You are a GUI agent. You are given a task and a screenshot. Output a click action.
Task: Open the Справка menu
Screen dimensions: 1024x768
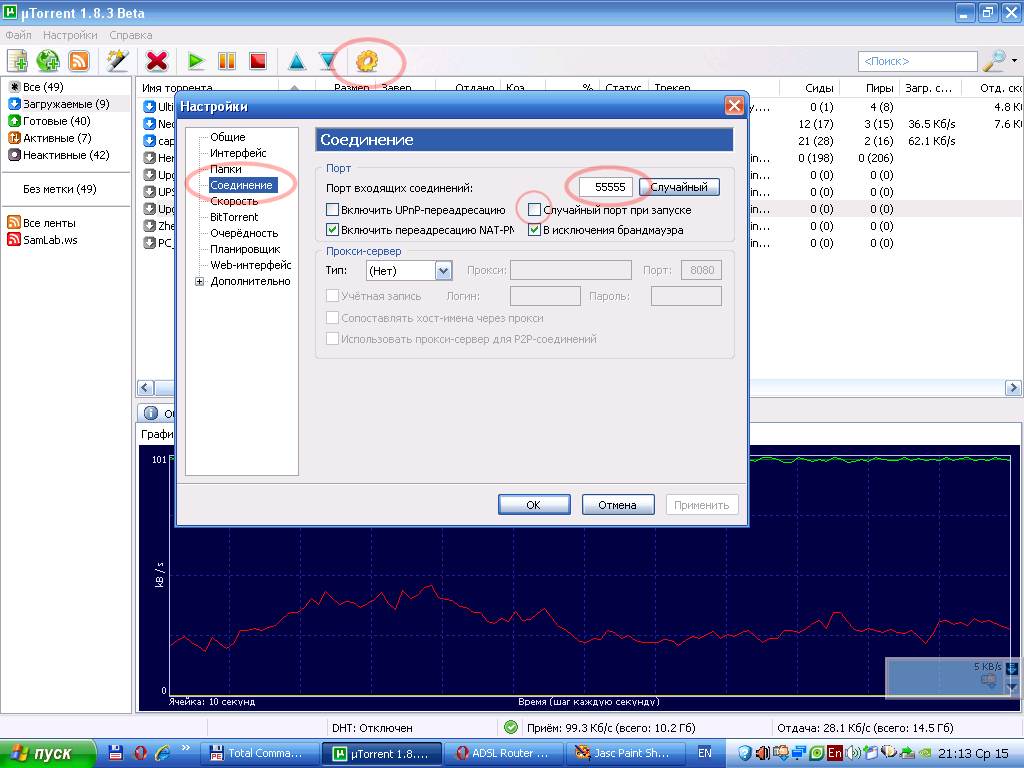(x=131, y=35)
